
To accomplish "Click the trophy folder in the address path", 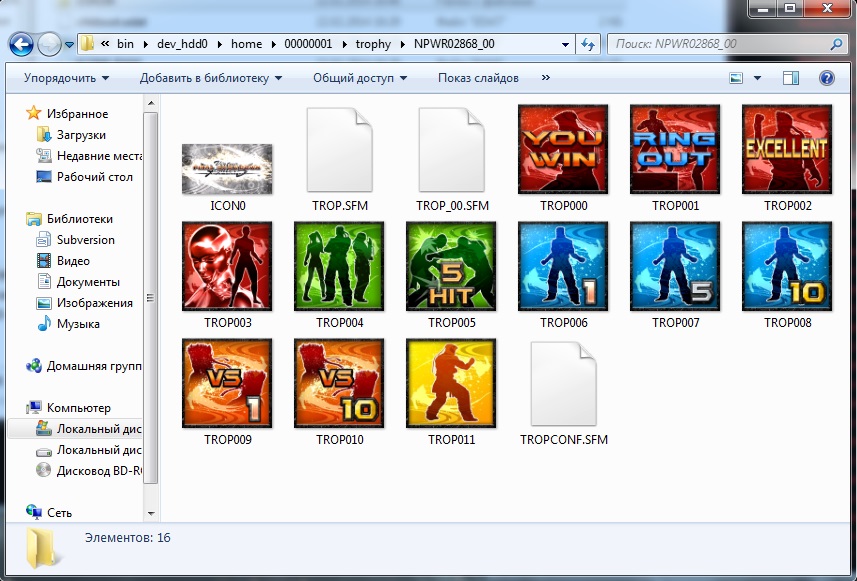I will 374,44.
